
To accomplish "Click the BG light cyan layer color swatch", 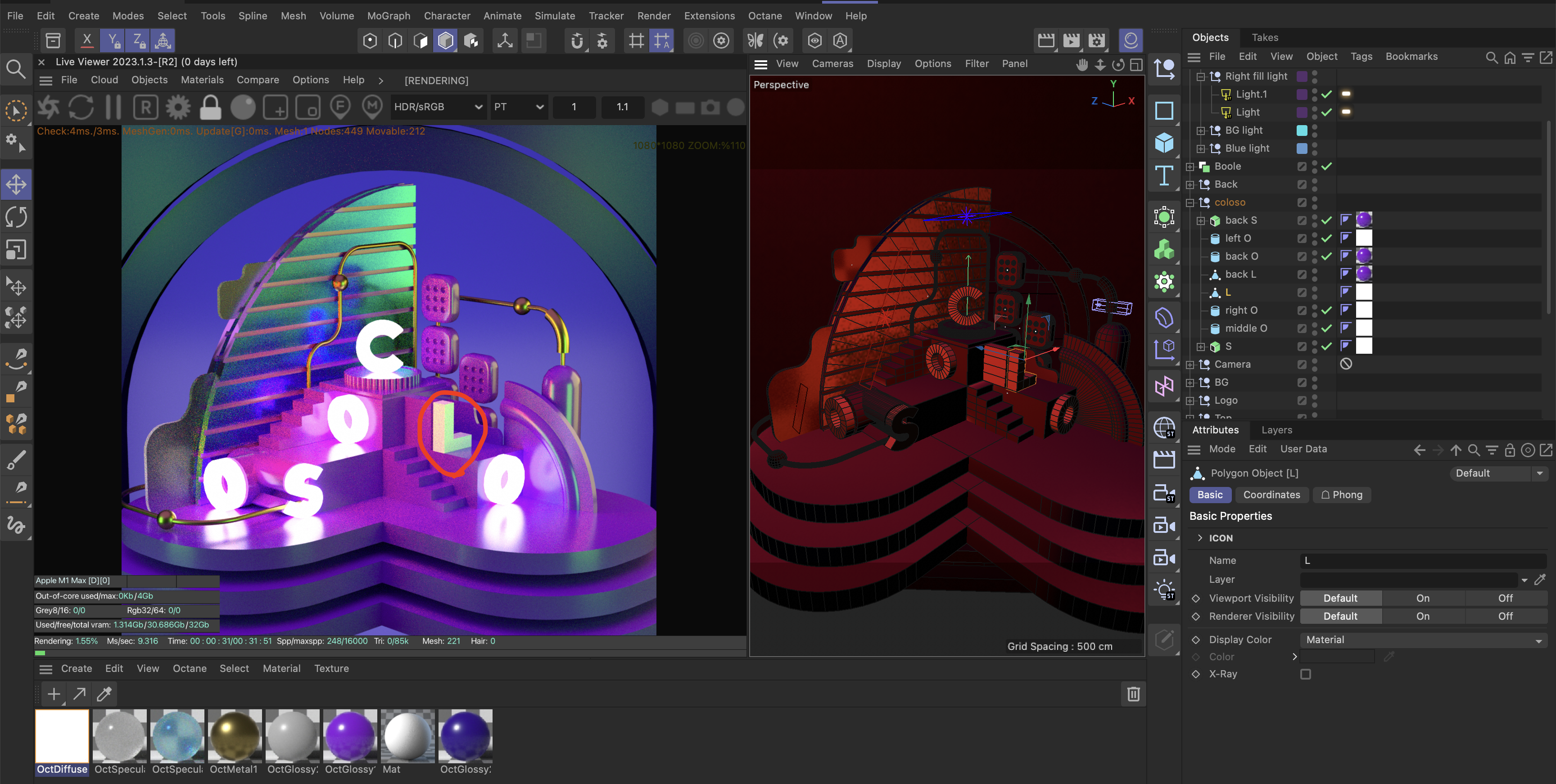I will pos(1302,131).
